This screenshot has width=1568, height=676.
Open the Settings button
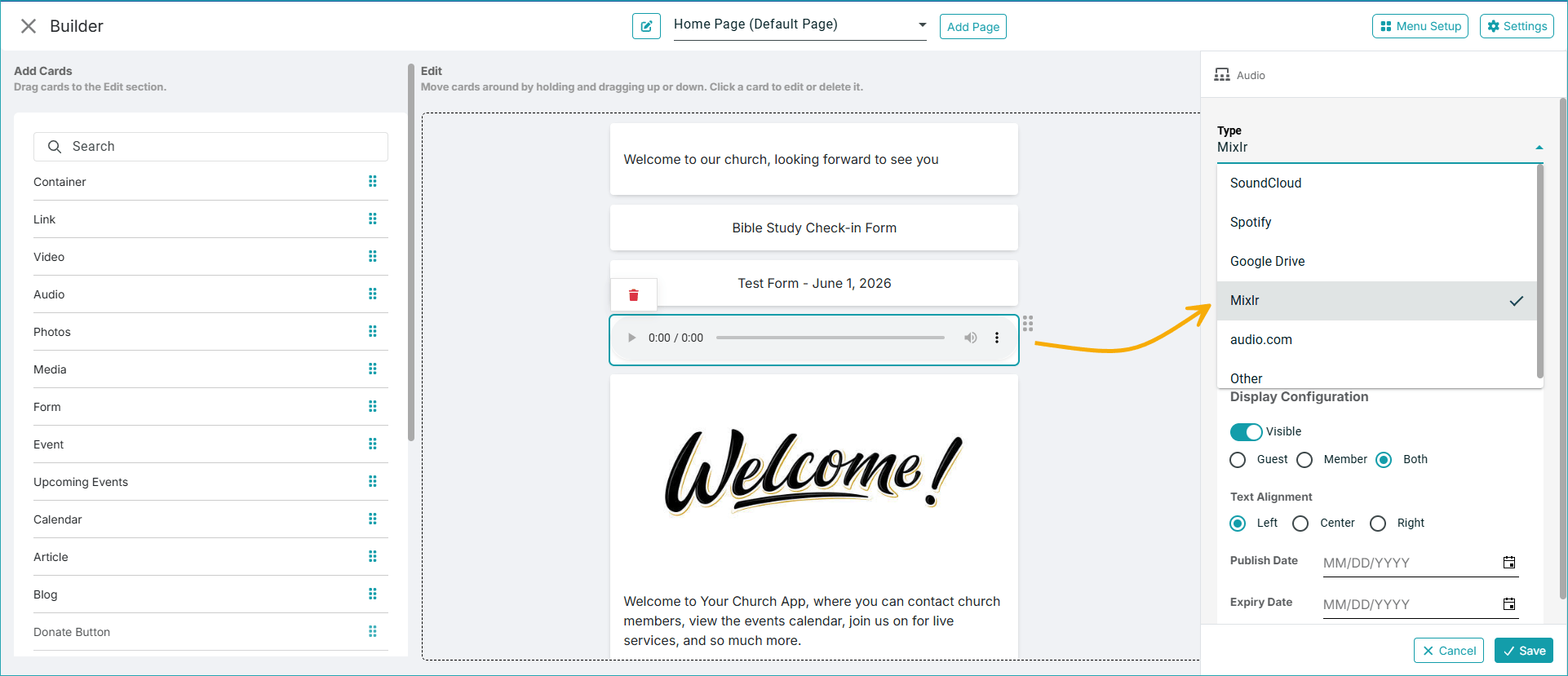(x=1517, y=26)
